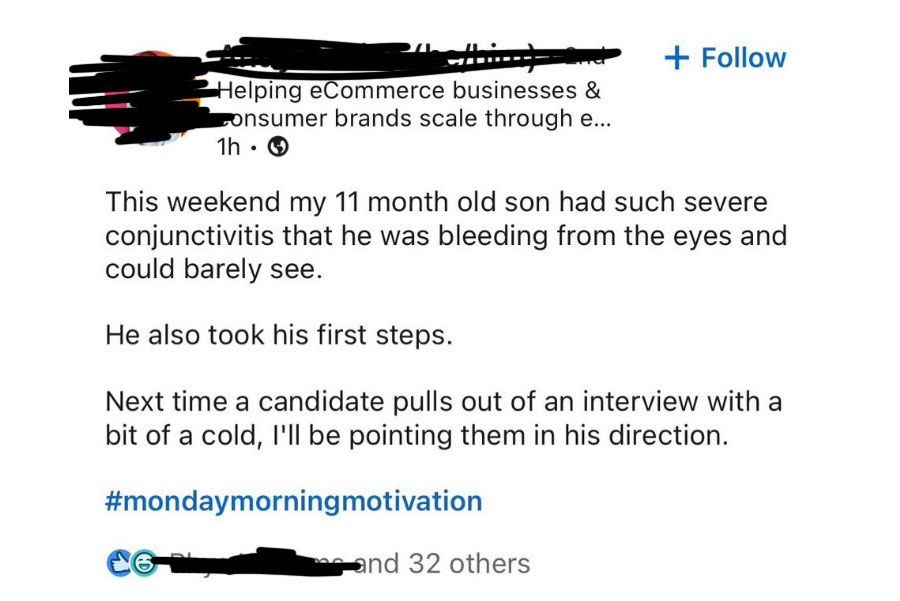Viewport: 900px width, 601px height.
Task: Click the line starting "Next time a candidate"
Action: 443,403
